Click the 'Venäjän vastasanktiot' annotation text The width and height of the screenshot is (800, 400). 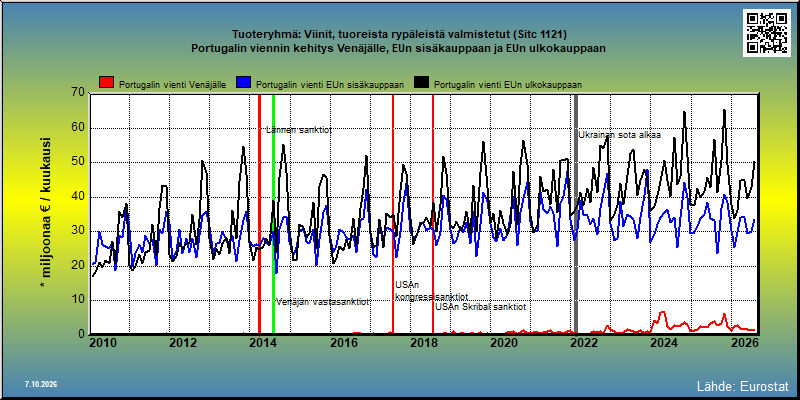coord(322,302)
